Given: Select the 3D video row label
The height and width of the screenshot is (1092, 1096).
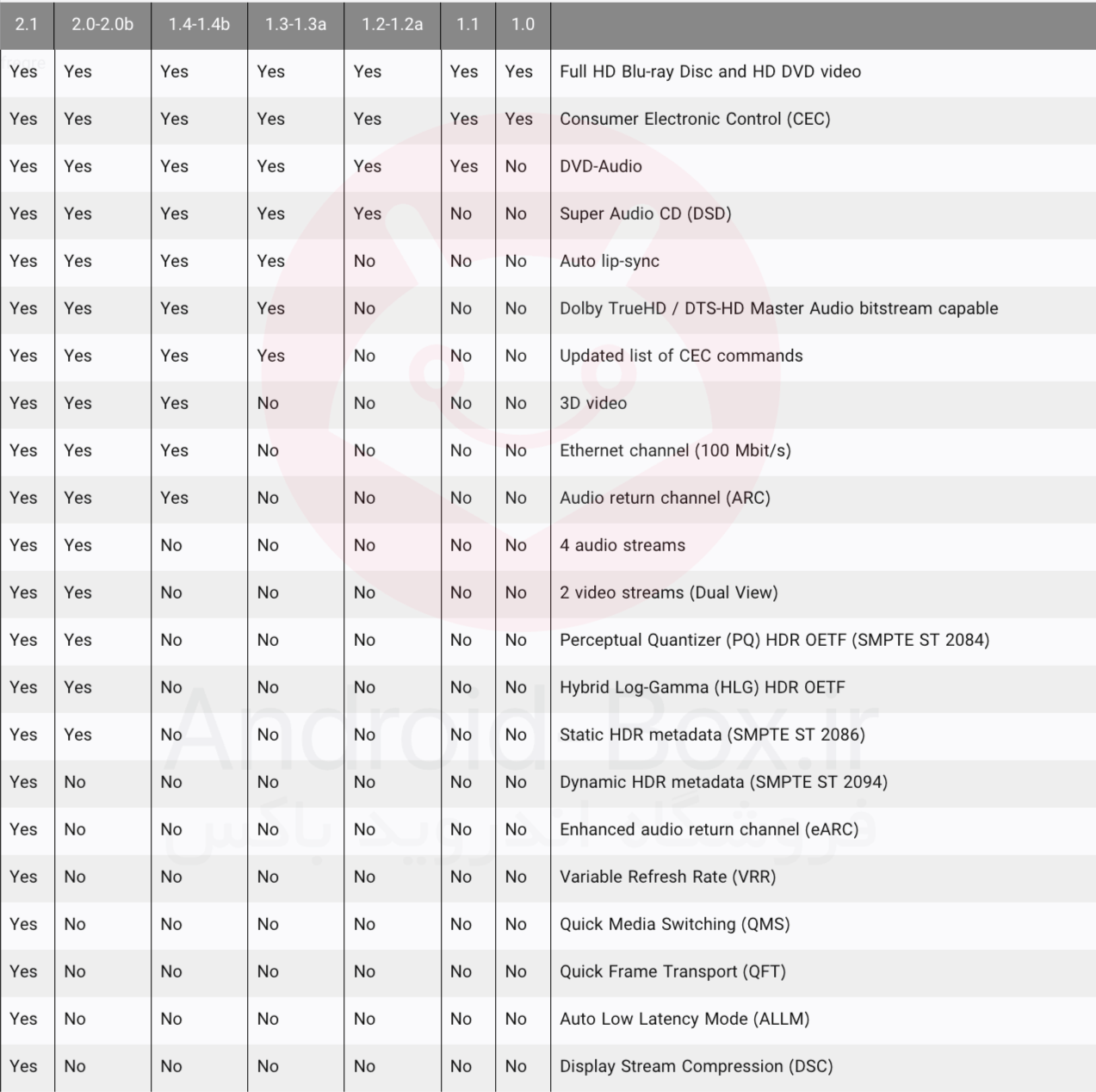Looking at the screenshot, I should (x=593, y=403).
